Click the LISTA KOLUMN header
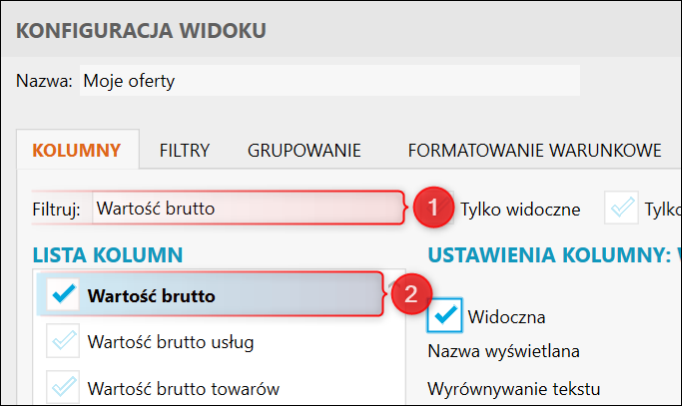 [x=107, y=254]
